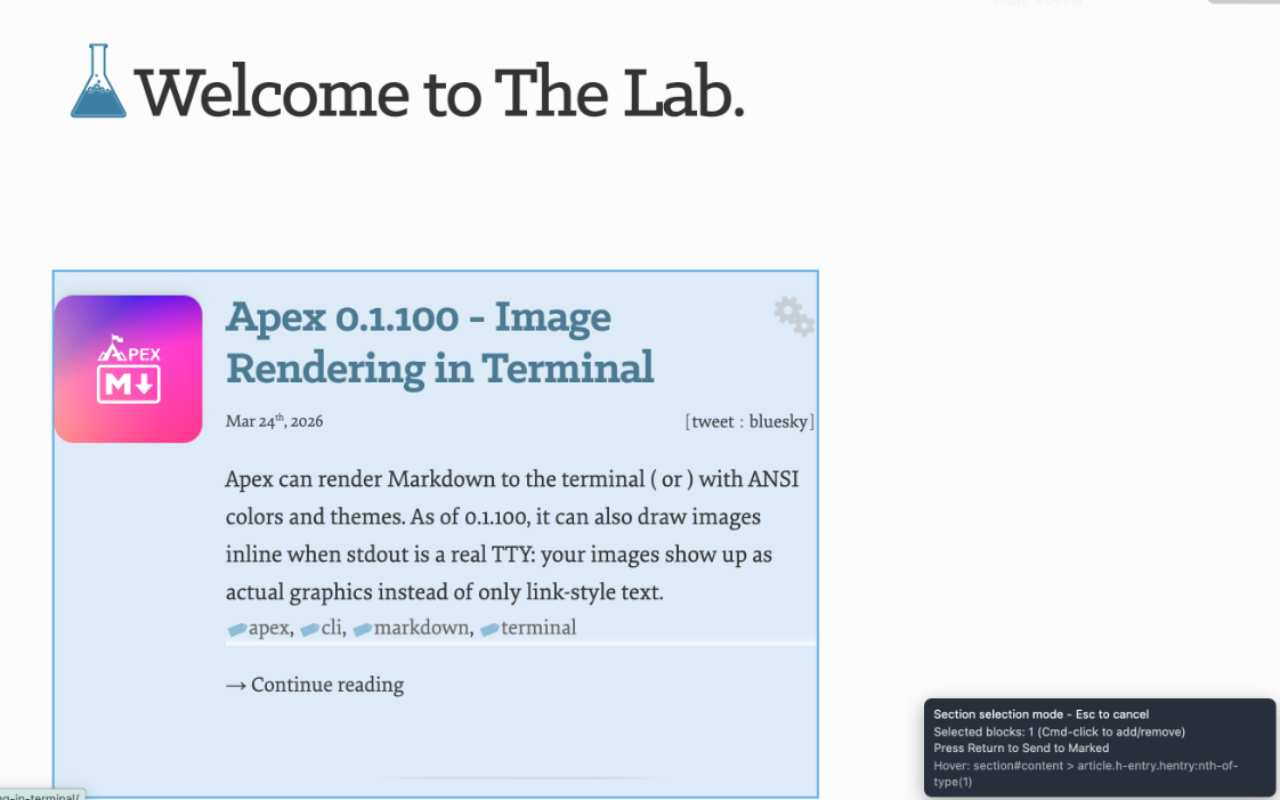Open the Apex 0.1.100 article title
The image size is (1280, 800).
[x=439, y=342]
